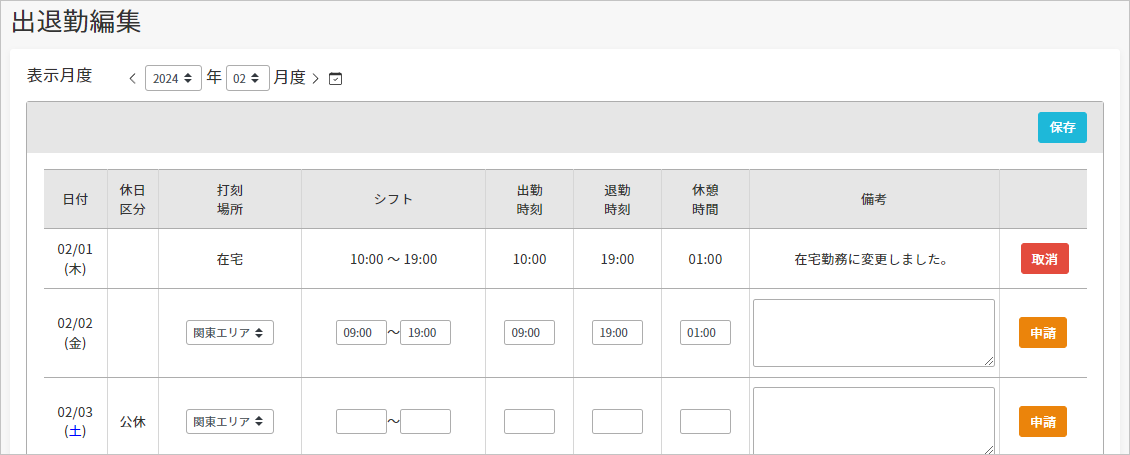Screen dimensions: 1130x455
Task: Click 申請 button for 02/03
Action: 1043,421
